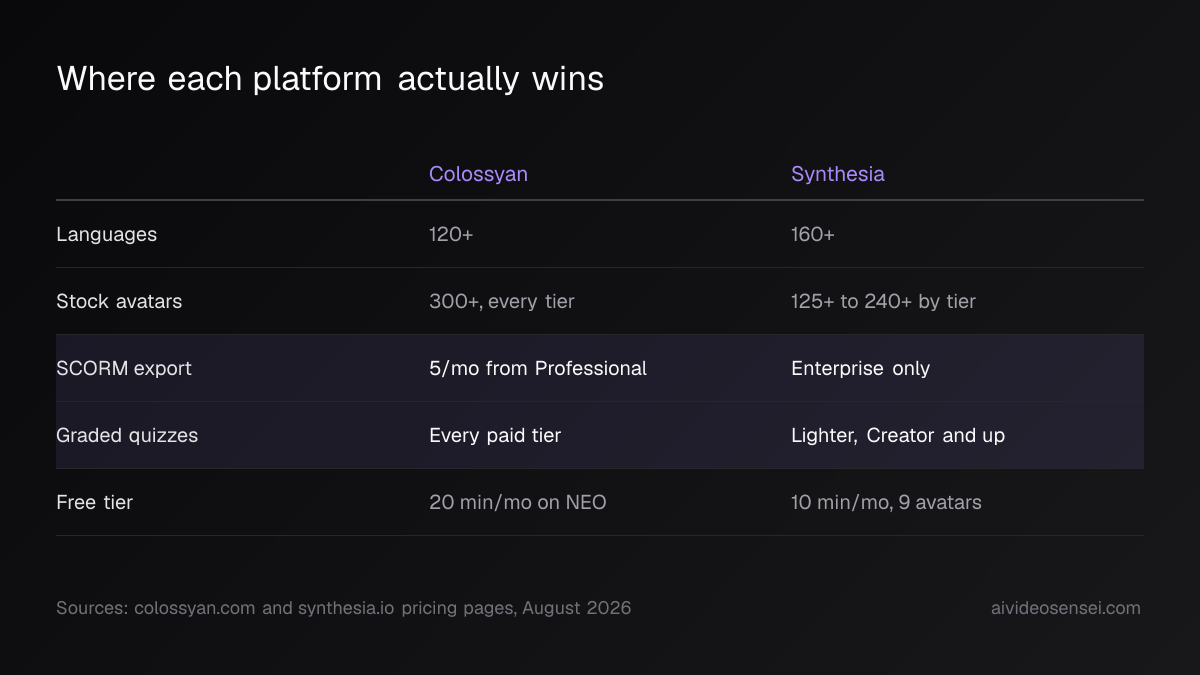Select '20 min/mo on NEO' cell
Screen dimensions: 1200x675
click(518, 502)
